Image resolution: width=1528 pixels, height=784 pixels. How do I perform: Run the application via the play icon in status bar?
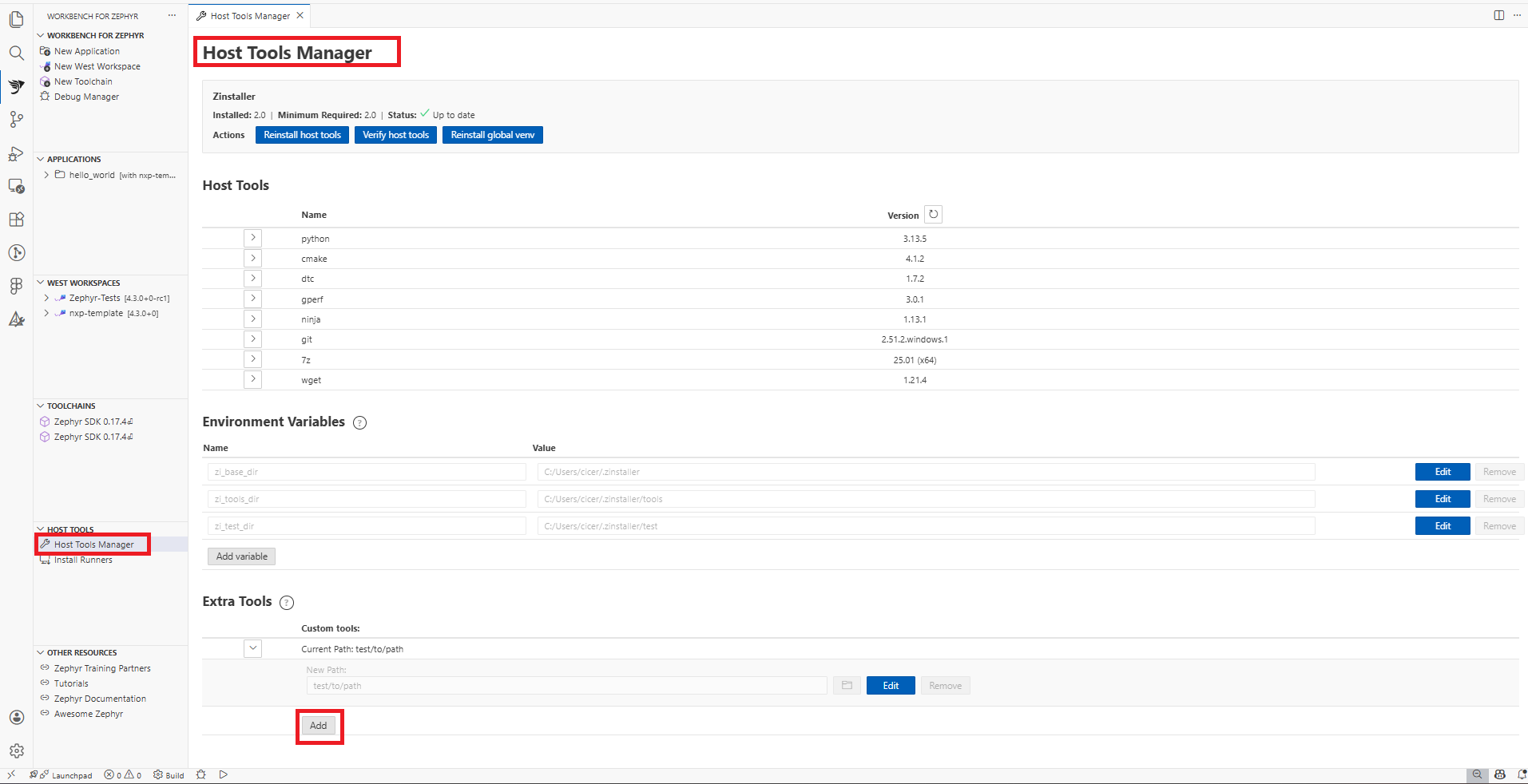pos(224,774)
